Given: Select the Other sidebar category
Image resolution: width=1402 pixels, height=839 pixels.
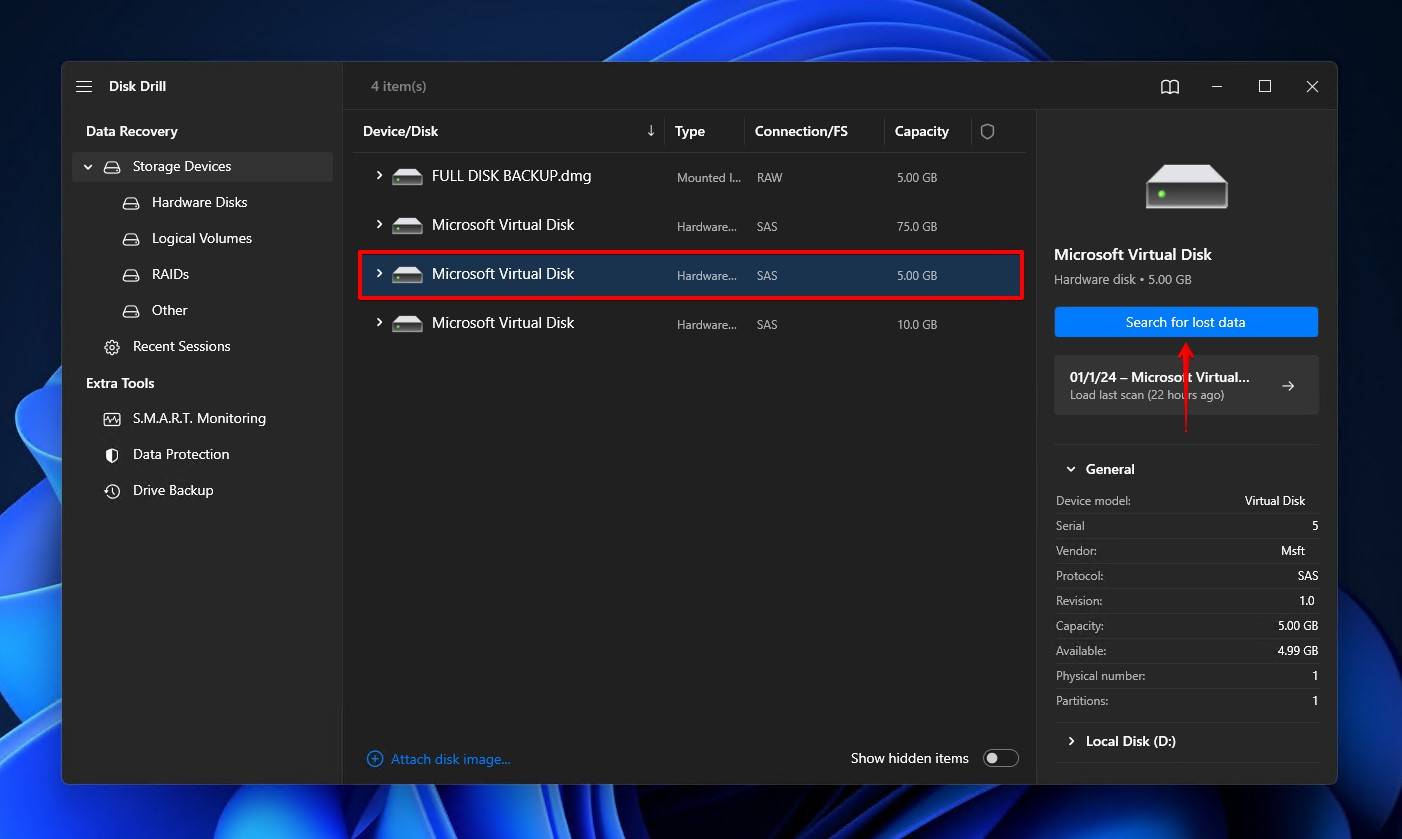Looking at the screenshot, I should pyautogui.click(x=169, y=311).
